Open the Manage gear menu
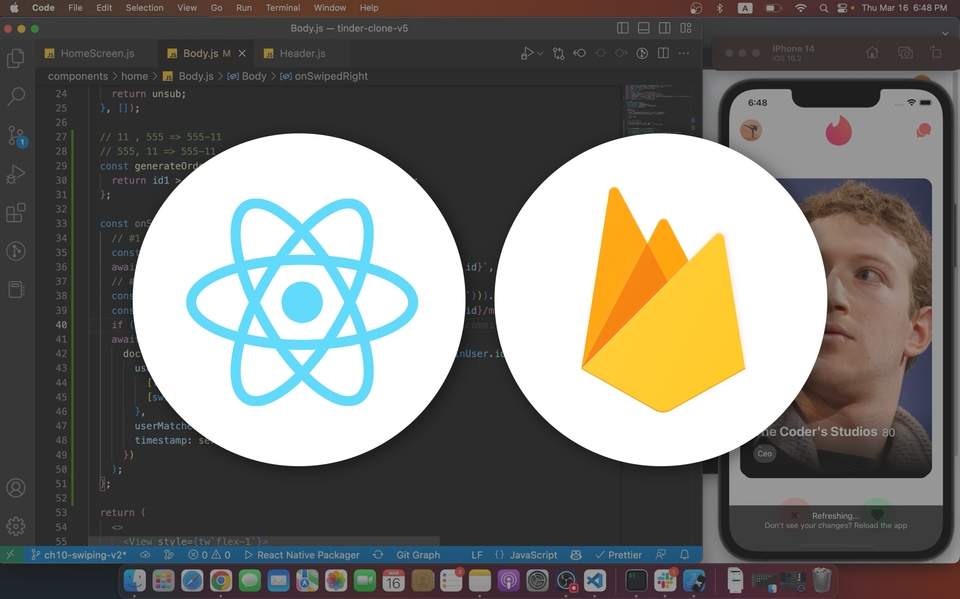Viewport: 960px width, 599px height. pos(16,526)
